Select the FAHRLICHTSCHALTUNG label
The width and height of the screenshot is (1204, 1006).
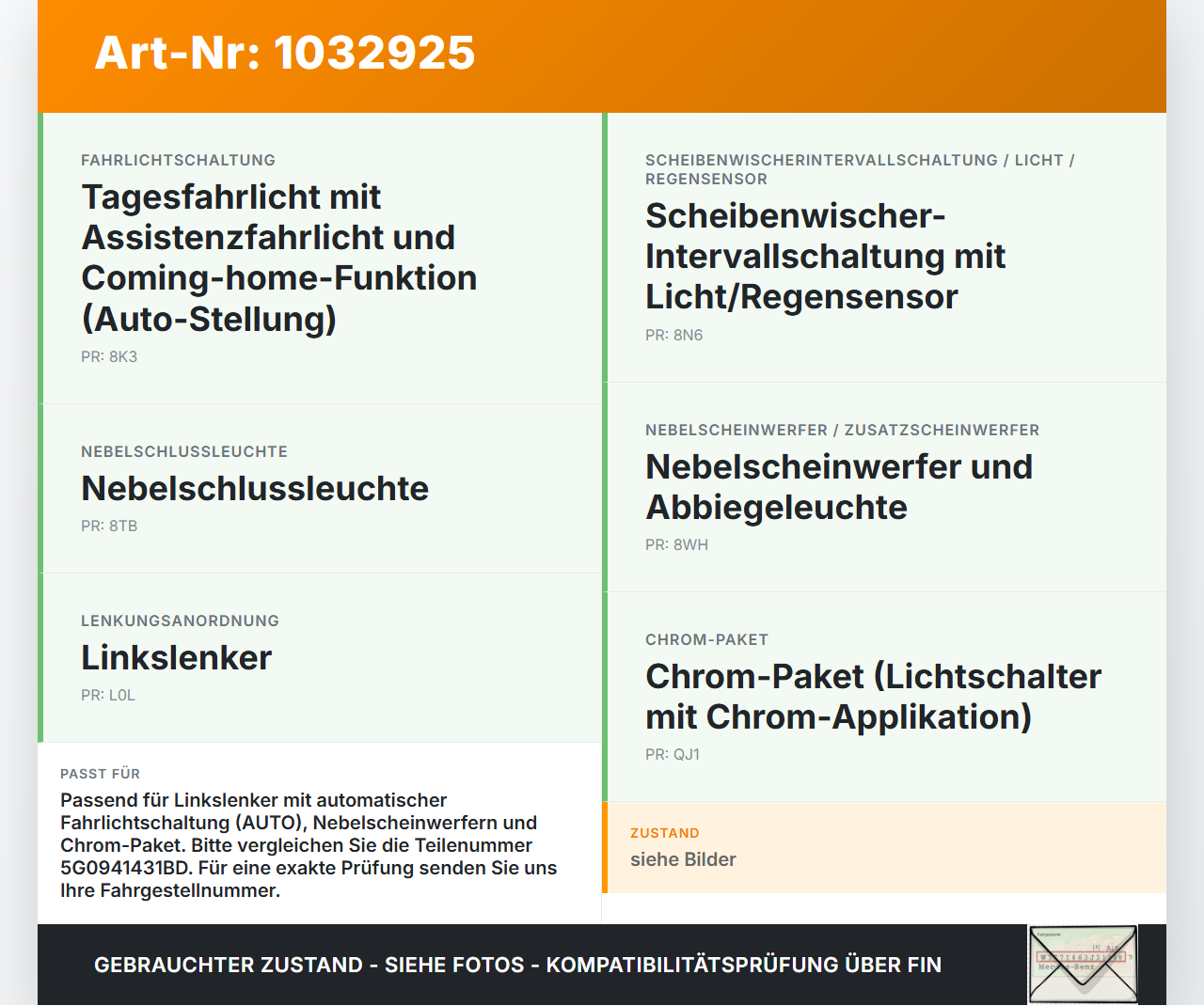(x=179, y=160)
